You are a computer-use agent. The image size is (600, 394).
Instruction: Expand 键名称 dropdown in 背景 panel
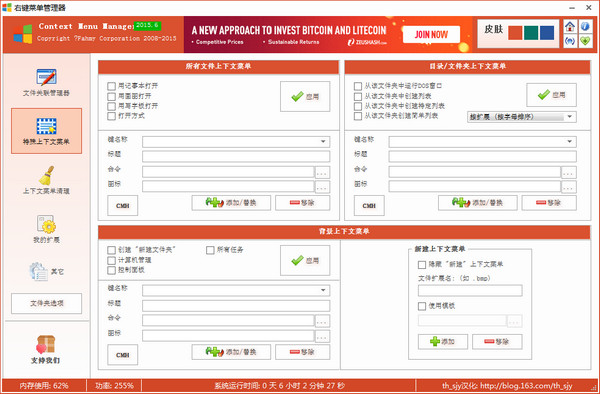click(323, 290)
